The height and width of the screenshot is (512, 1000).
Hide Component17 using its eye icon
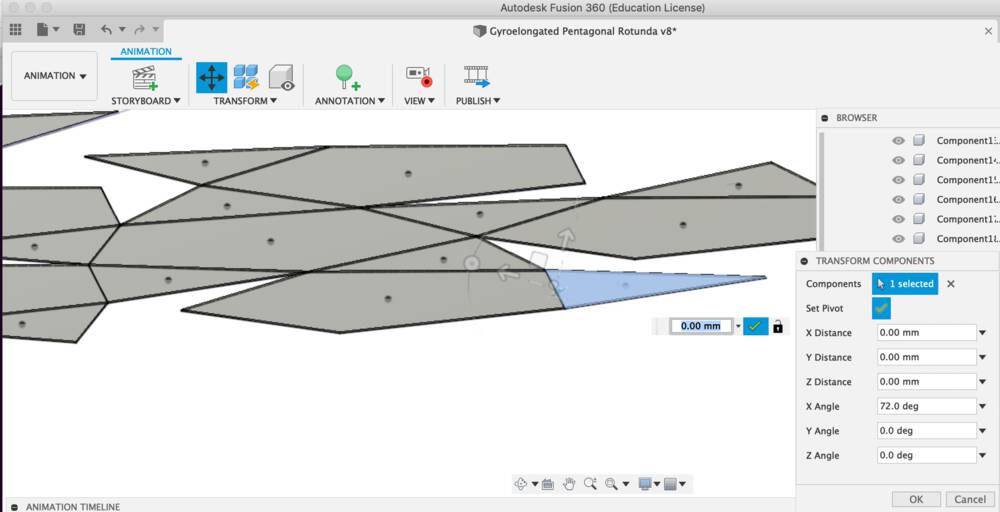point(899,219)
